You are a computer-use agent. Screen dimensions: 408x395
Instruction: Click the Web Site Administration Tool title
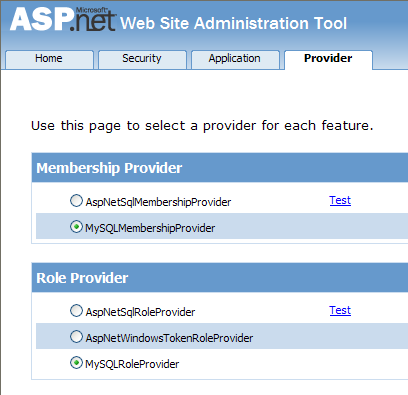coord(233,23)
